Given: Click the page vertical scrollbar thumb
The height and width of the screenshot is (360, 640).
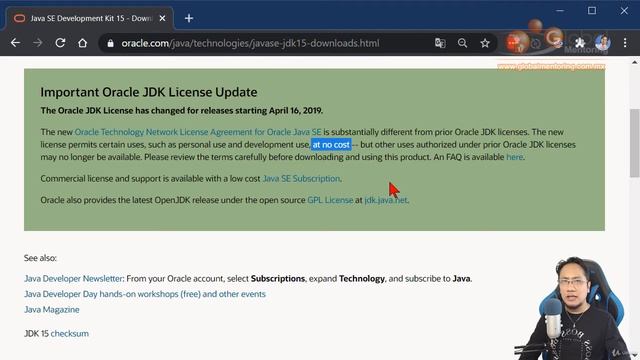Looking at the screenshot, I should coord(634,143).
